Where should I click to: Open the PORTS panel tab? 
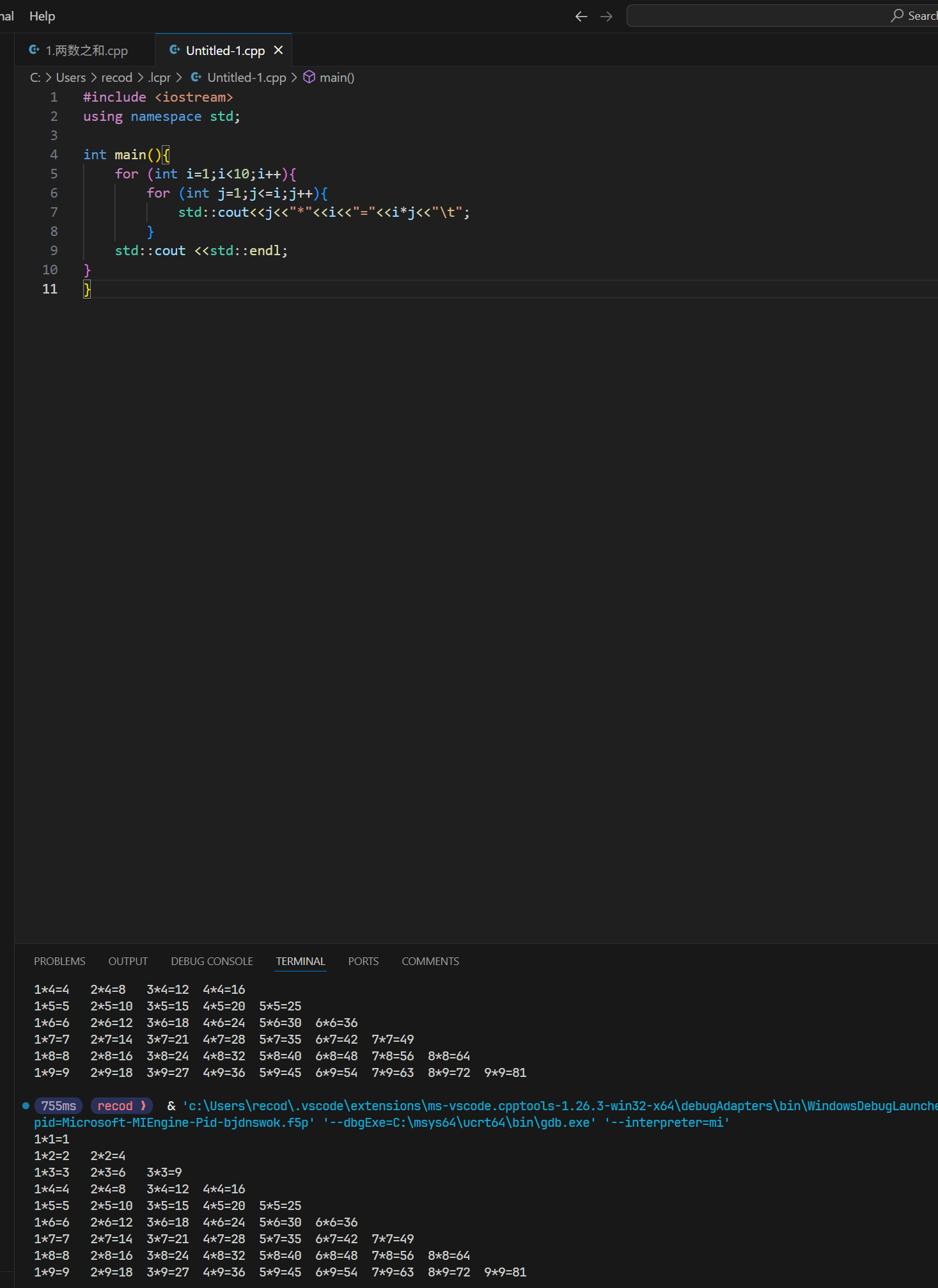(363, 961)
